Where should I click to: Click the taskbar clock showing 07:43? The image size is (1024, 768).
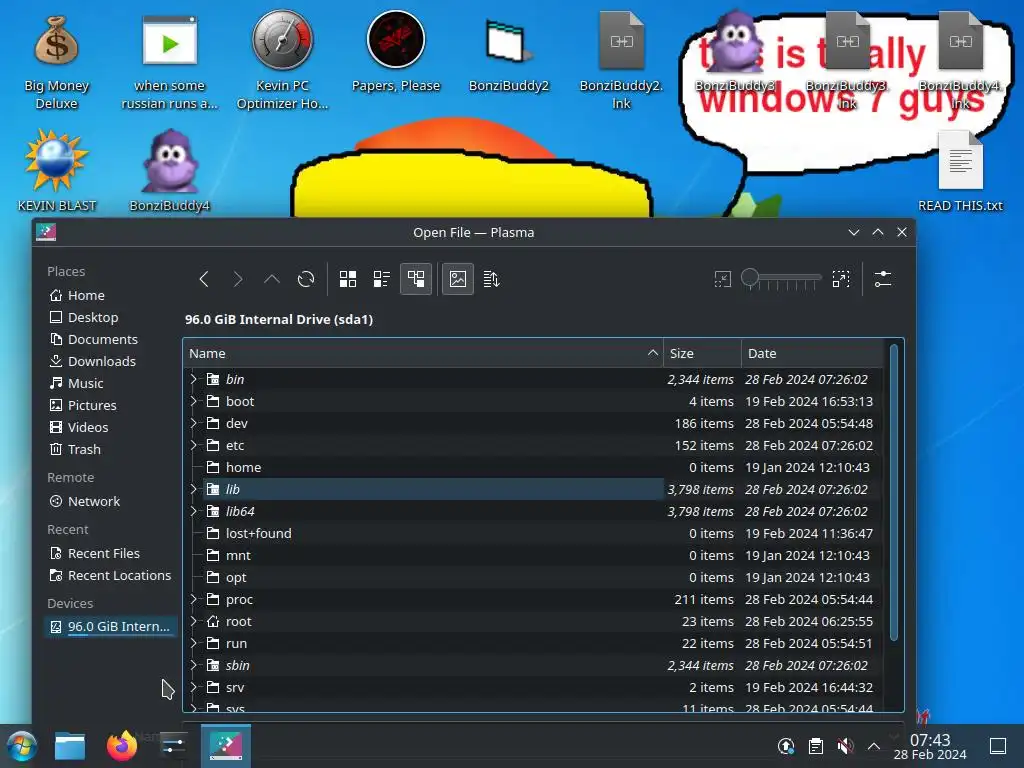tap(930, 746)
